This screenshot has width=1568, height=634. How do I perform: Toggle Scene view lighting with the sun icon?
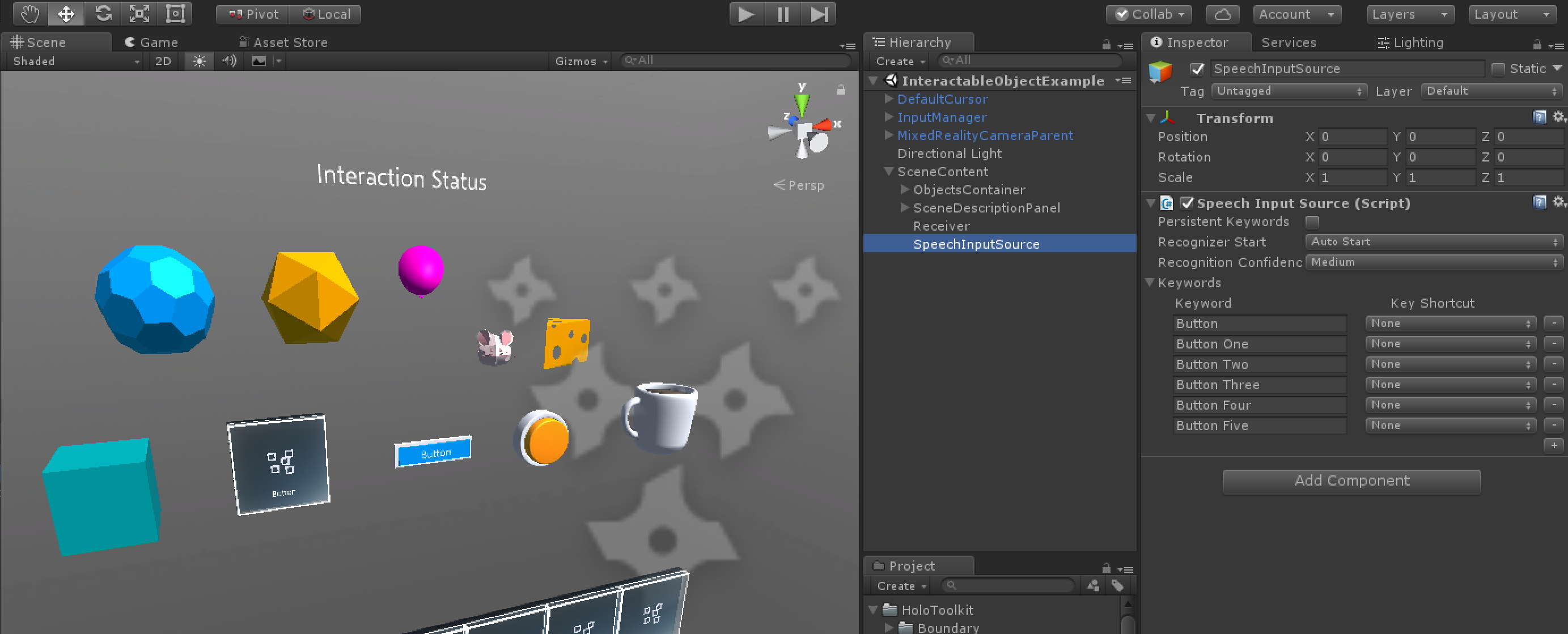[198, 61]
